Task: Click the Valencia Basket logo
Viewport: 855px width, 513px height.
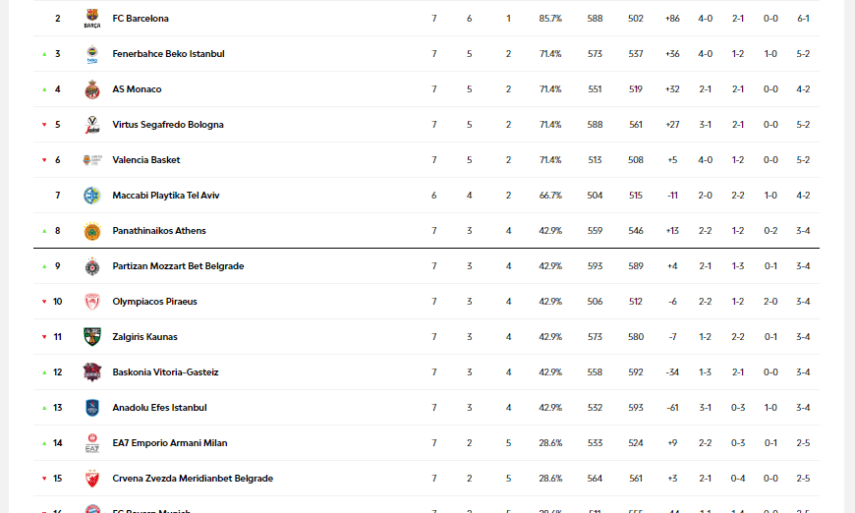Action: (x=92, y=160)
